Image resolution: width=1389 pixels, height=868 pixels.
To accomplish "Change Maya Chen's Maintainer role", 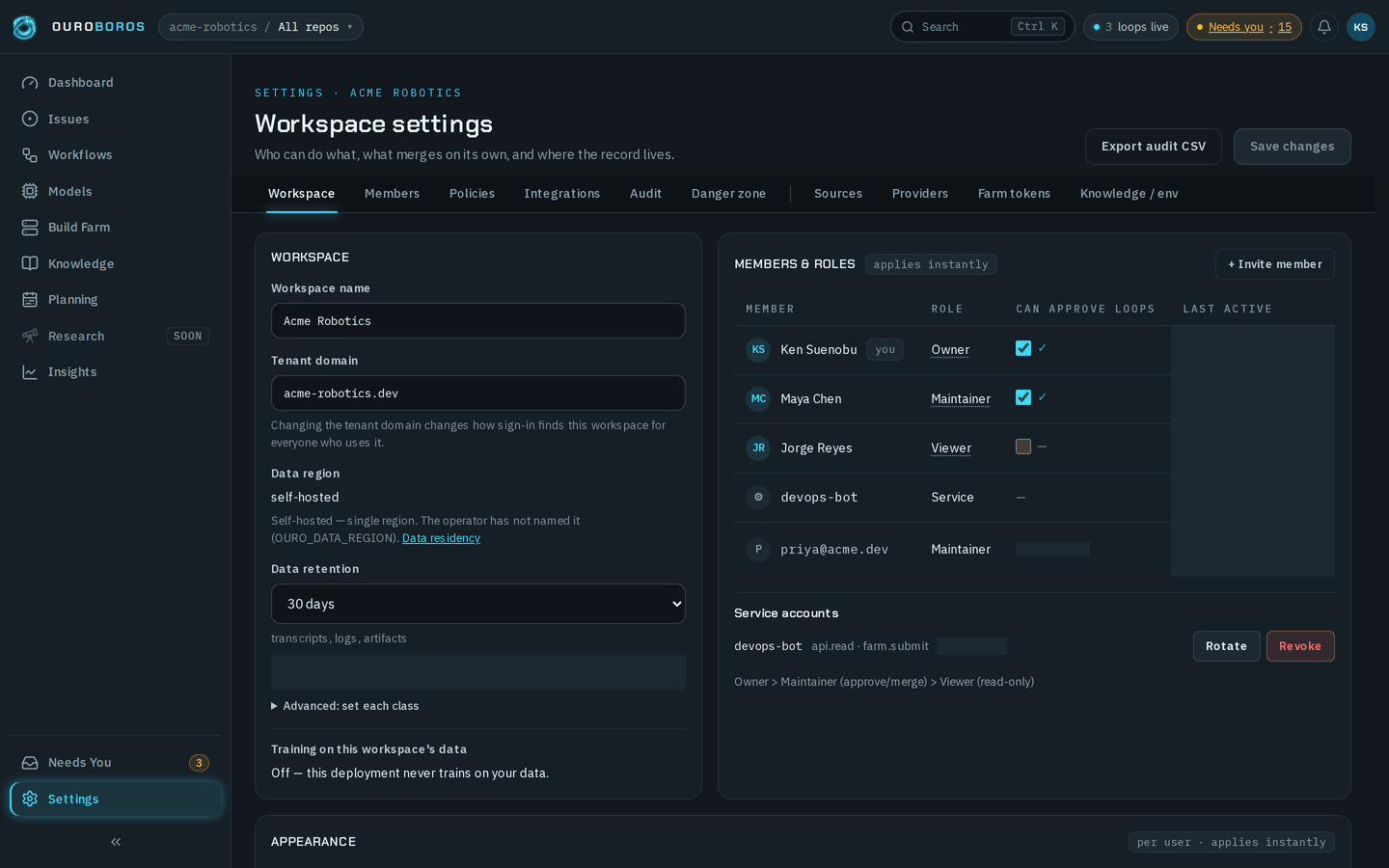I will (x=961, y=399).
